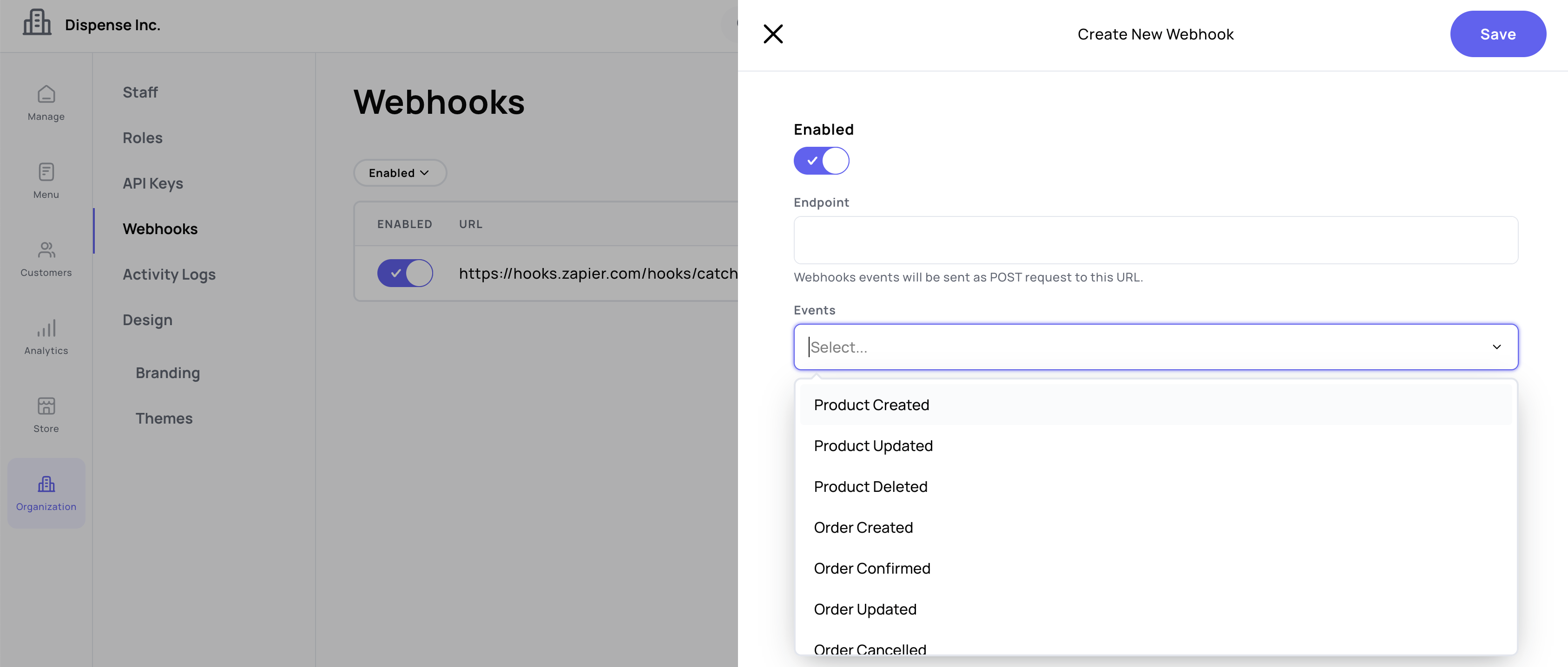
Task: Click the Menu document icon
Action: [46, 172]
